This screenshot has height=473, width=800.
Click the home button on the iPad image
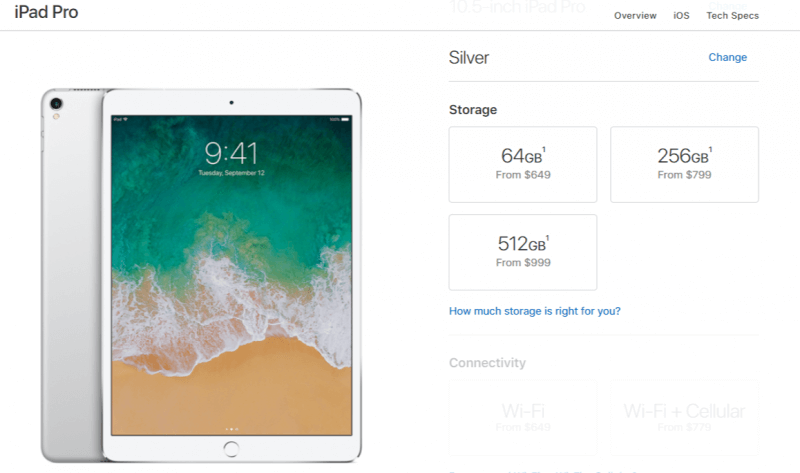(231, 449)
